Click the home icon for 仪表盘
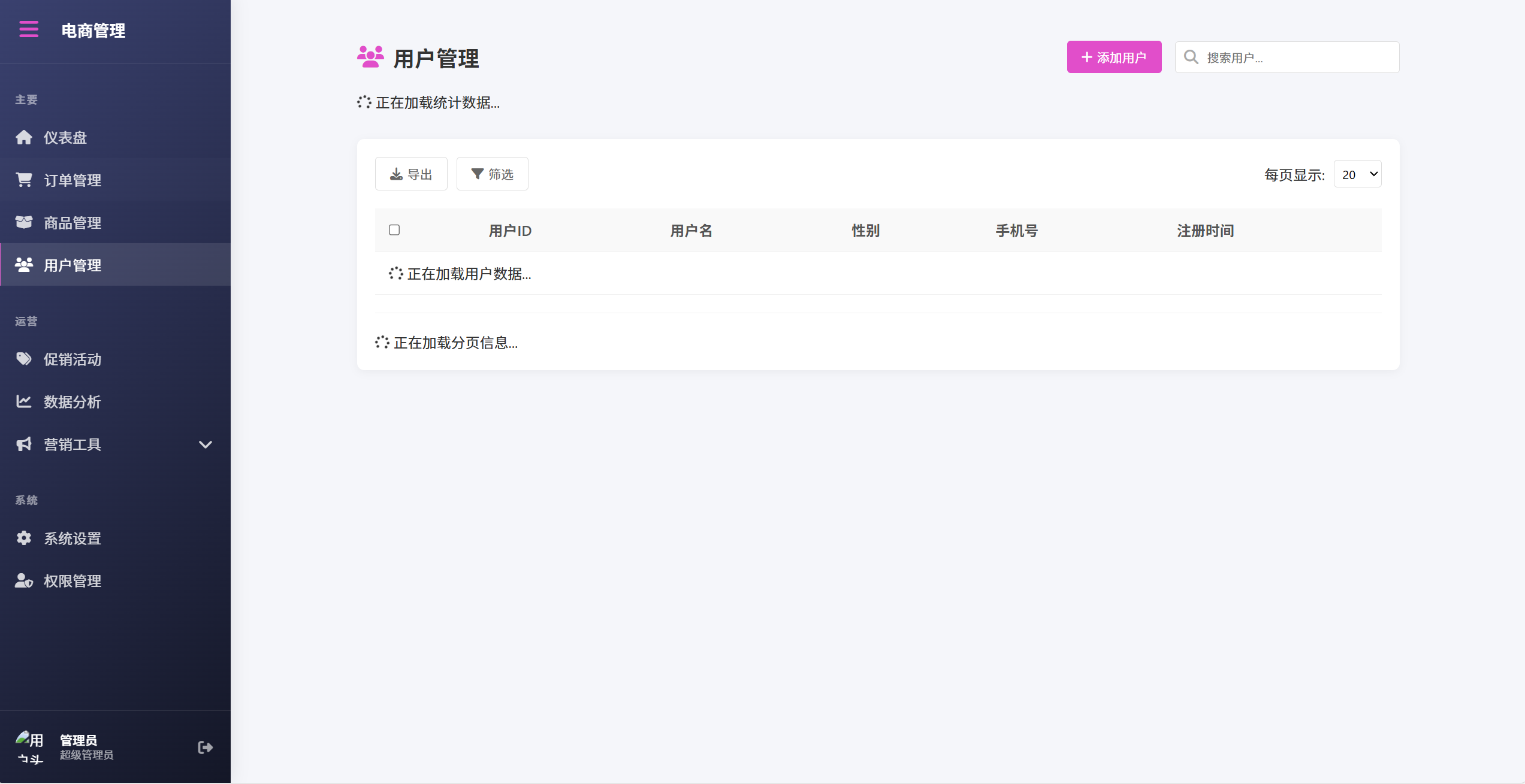 pos(24,138)
